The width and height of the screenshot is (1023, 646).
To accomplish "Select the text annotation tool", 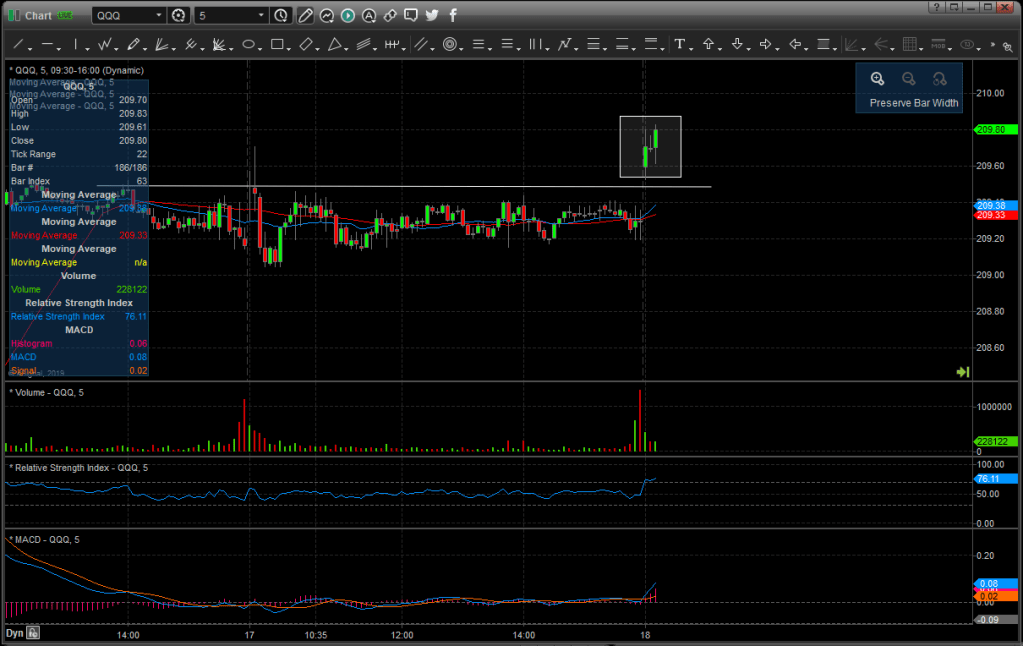I will [680, 44].
